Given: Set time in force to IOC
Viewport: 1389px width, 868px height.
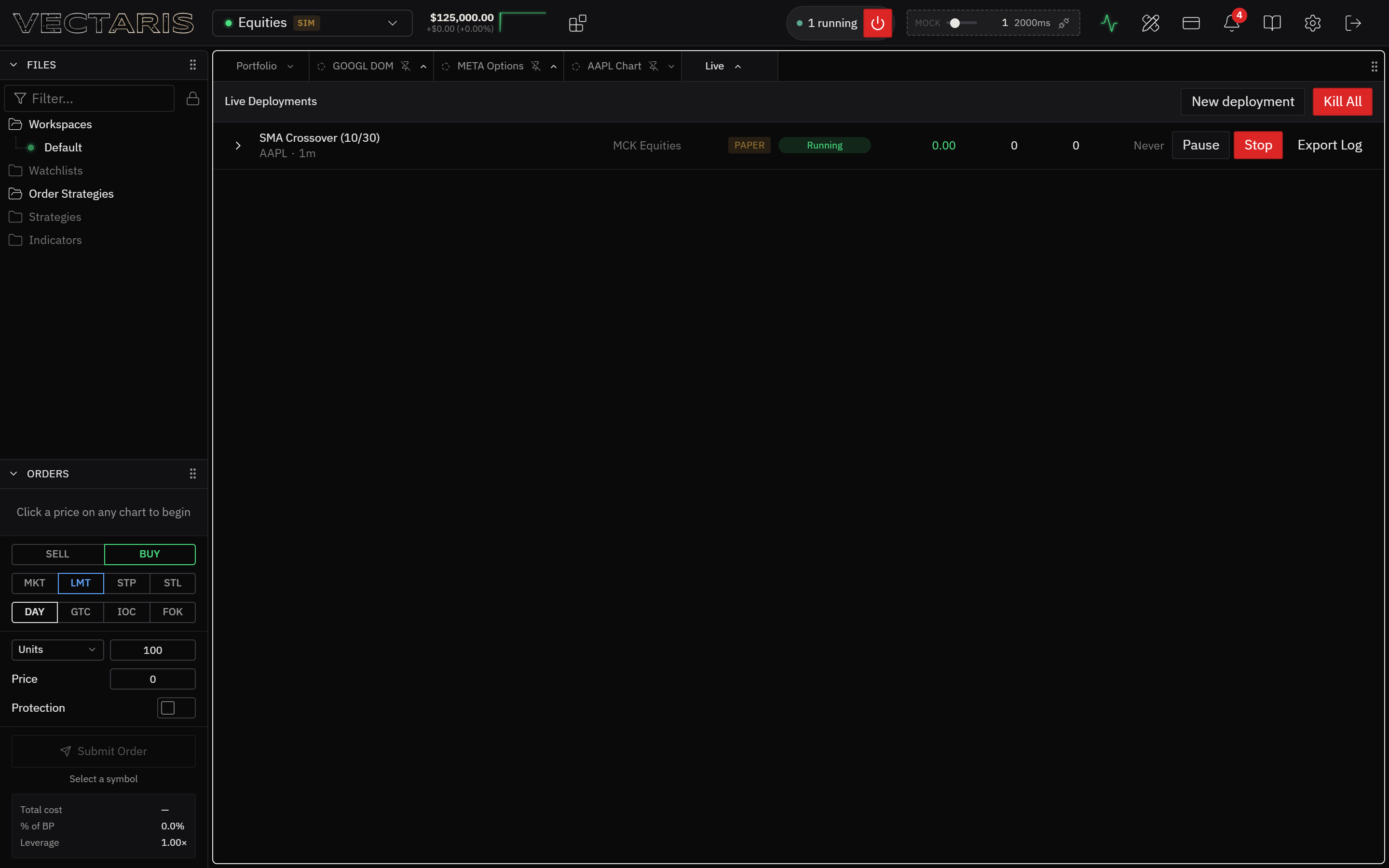Looking at the screenshot, I should [126, 612].
